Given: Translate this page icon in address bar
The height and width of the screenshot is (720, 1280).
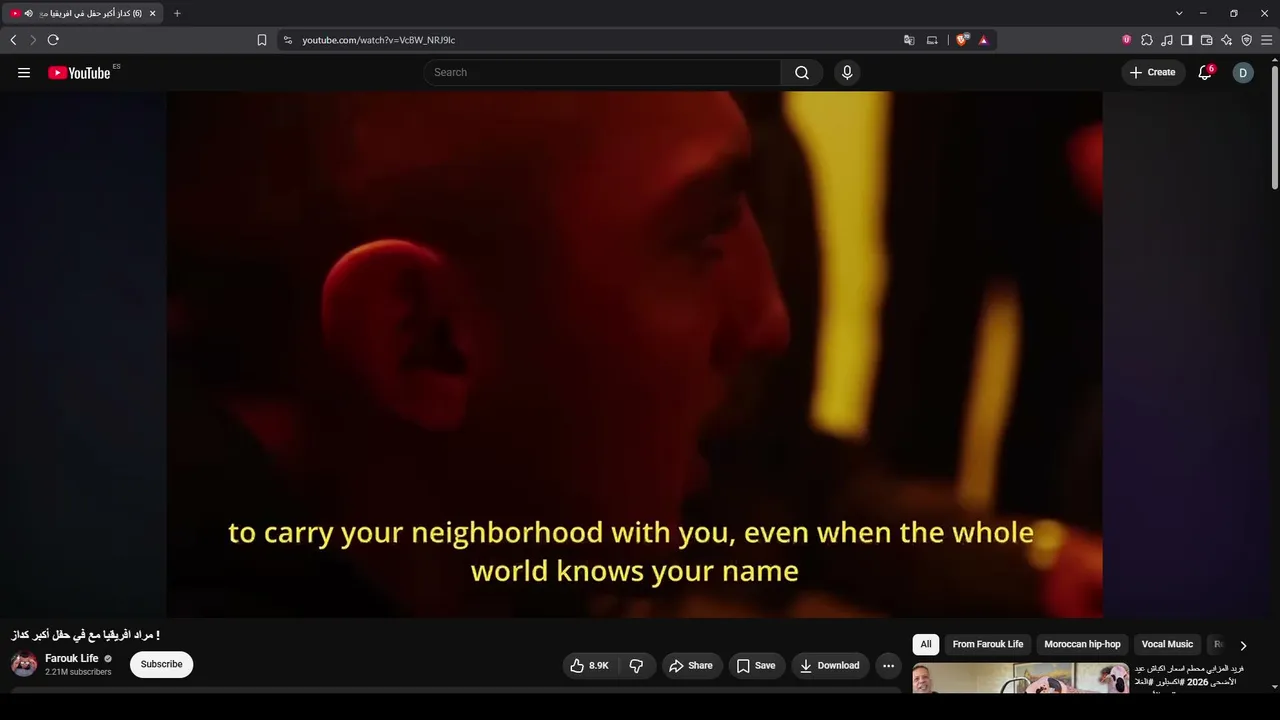Looking at the screenshot, I should coord(909,40).
